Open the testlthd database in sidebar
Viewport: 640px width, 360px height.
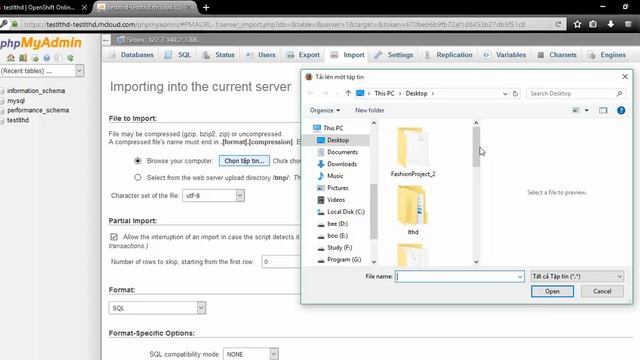[18, 120]
